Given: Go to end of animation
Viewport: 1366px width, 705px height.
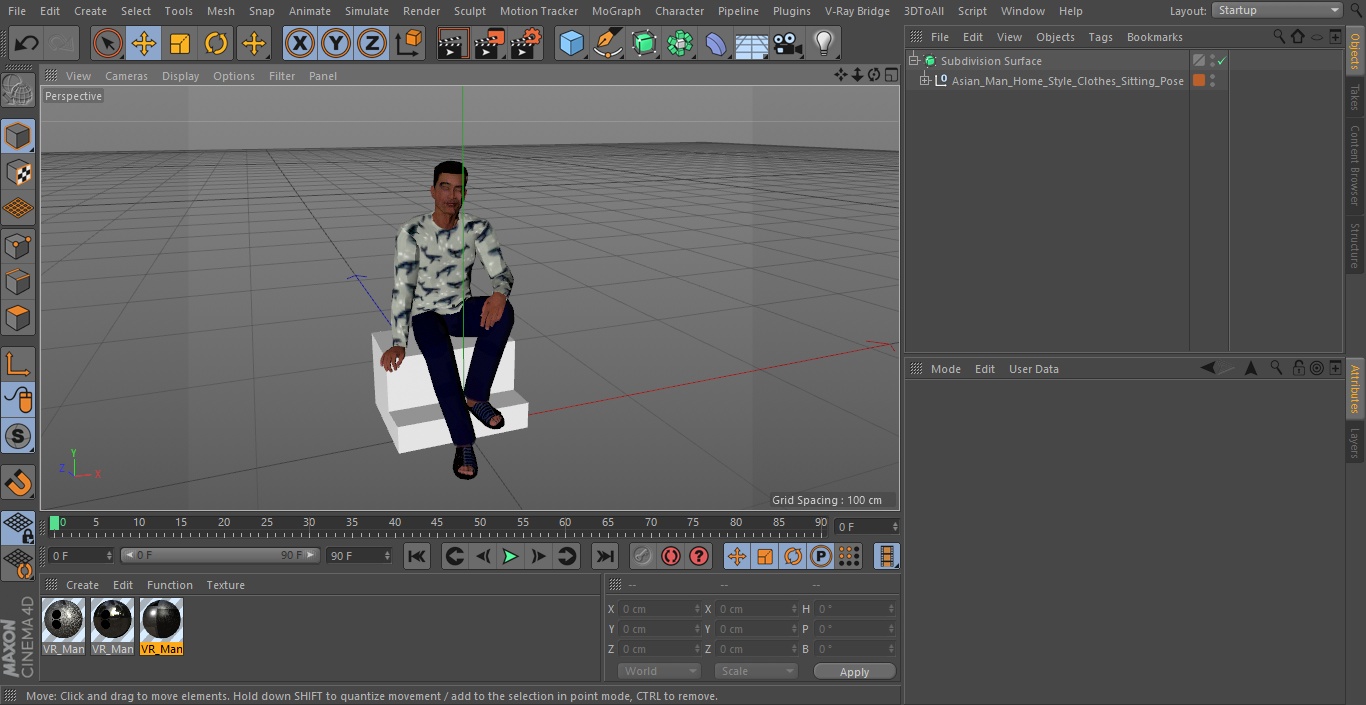Looking at the screenshot, I should pyautogui.click(x=605, y=556).
